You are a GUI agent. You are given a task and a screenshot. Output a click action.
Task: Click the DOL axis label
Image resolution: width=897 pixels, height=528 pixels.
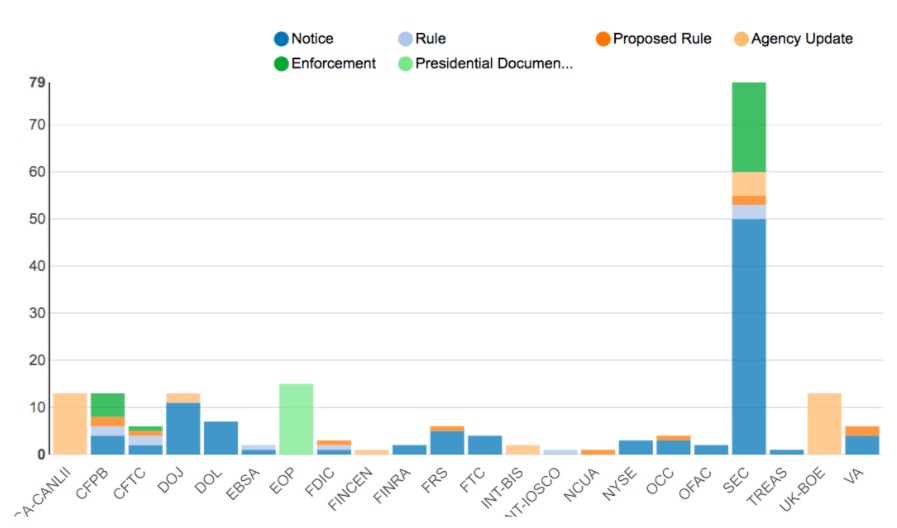pyautogui.click(x=208, y=481)
